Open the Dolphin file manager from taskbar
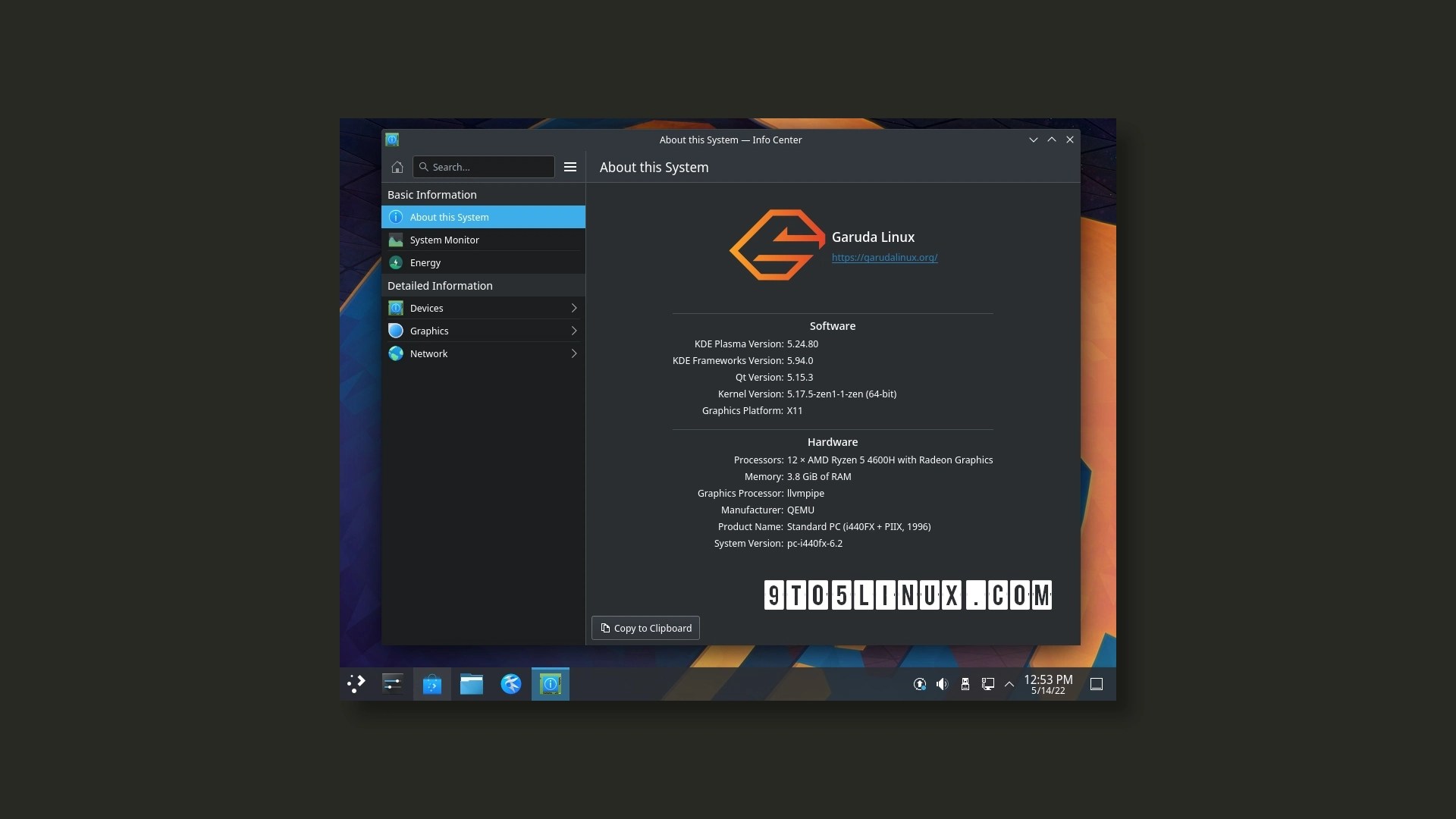The image size is (1456, 819). [472, 683]
